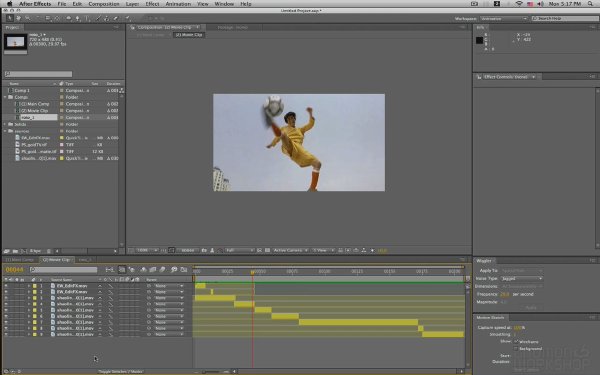Image resolution: width=600 pixels, height=375 pixels.
Task: Click the snapshot camera icon in viewer
Action: click(x=204, y=250)
